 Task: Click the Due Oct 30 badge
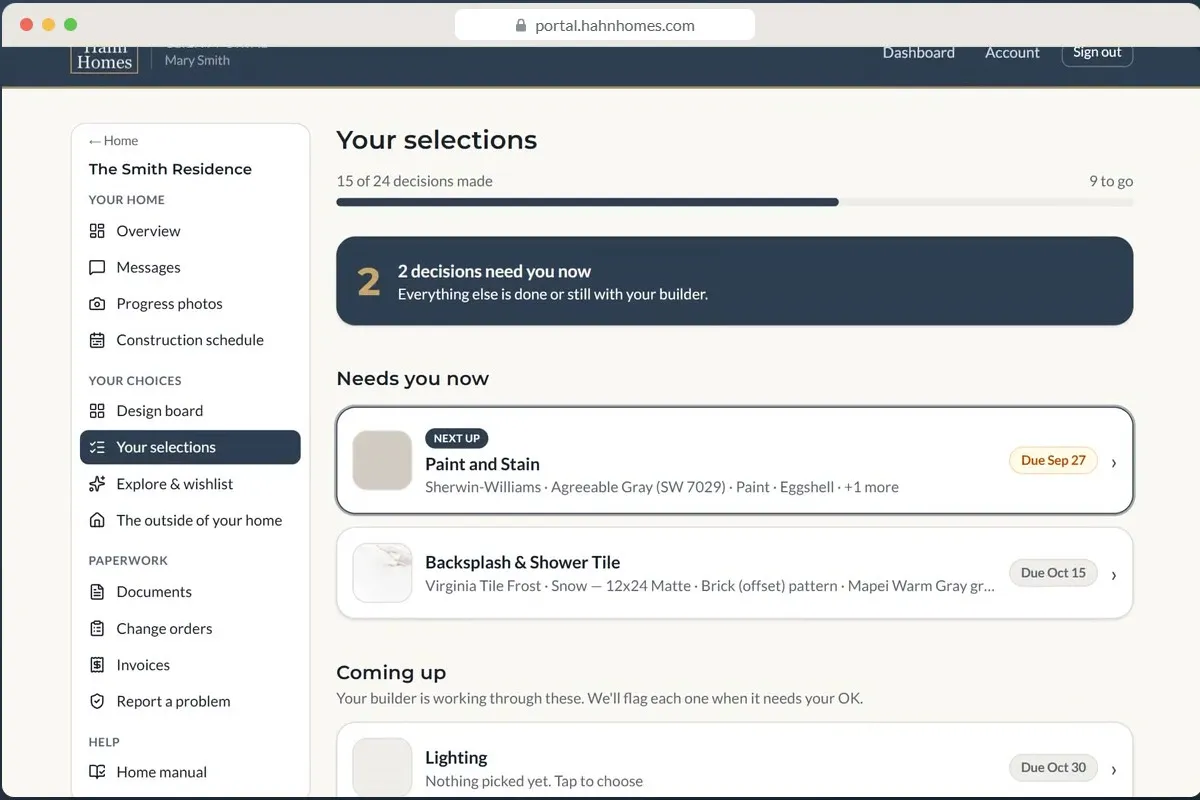click(x=1053, y=768)
